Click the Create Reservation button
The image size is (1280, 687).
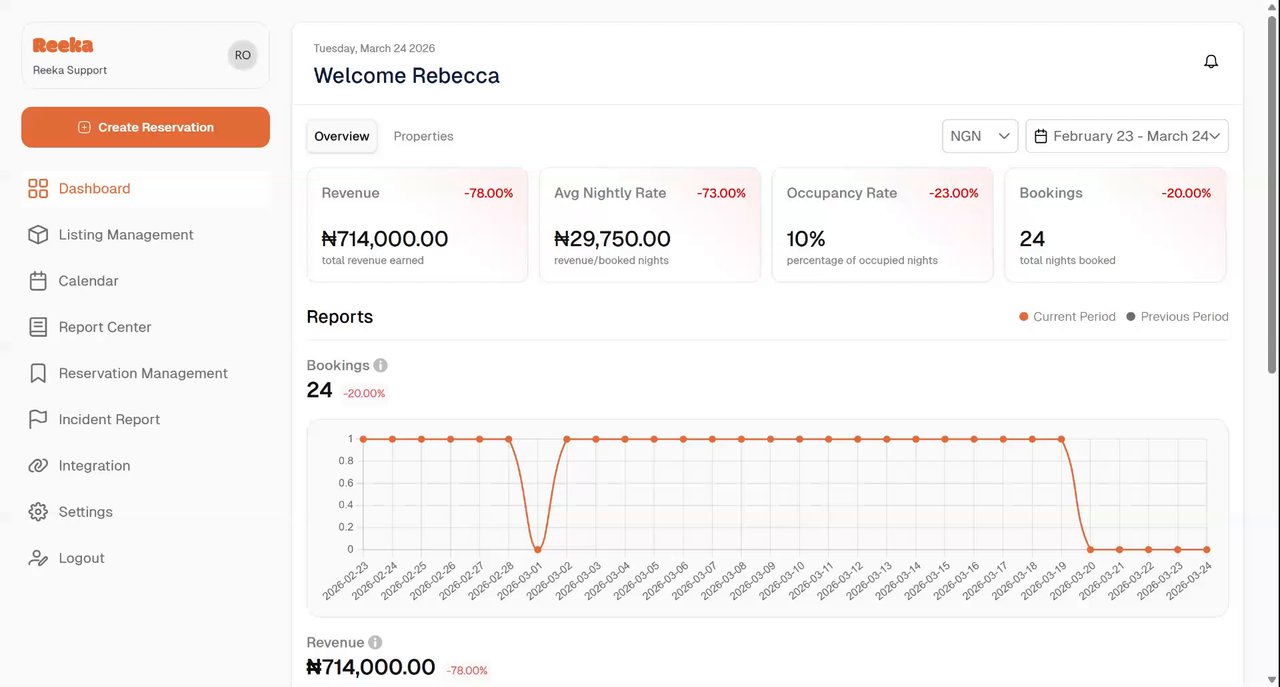click(146, 127)
